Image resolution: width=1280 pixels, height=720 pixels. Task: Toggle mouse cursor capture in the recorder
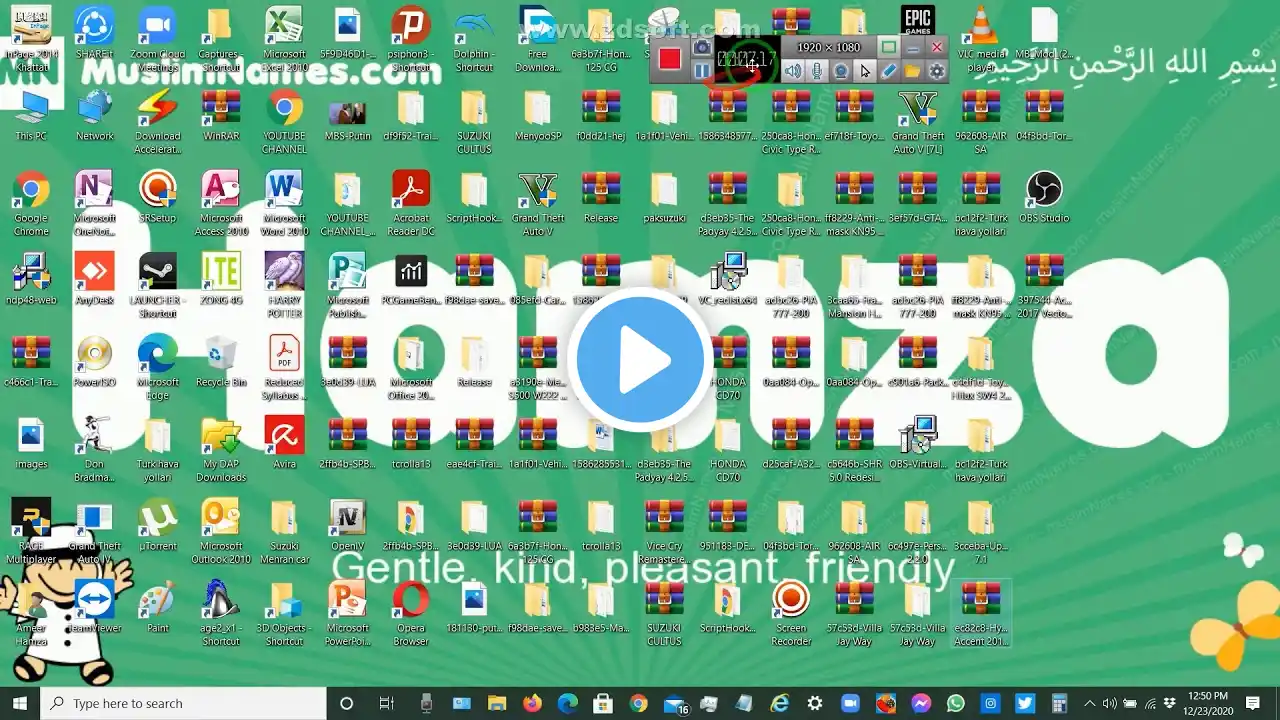(865, 71)
